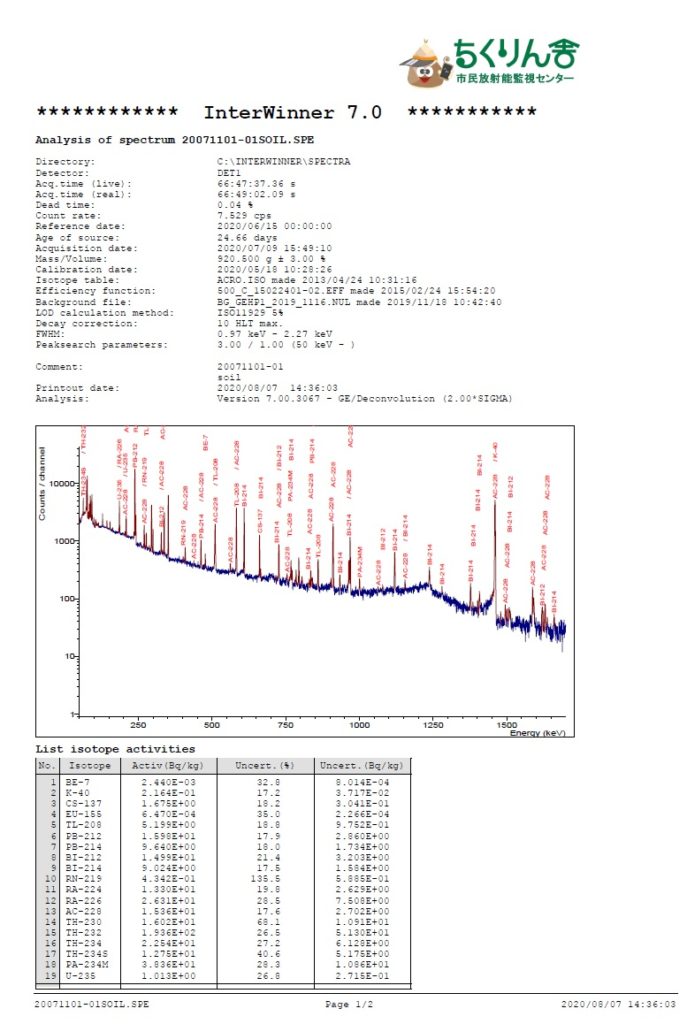The width and height of the screenshot is (687, 1024).
Task: Click the 'List isotope activities' heading
Action: pyautogui.click(x=115, y=748)
